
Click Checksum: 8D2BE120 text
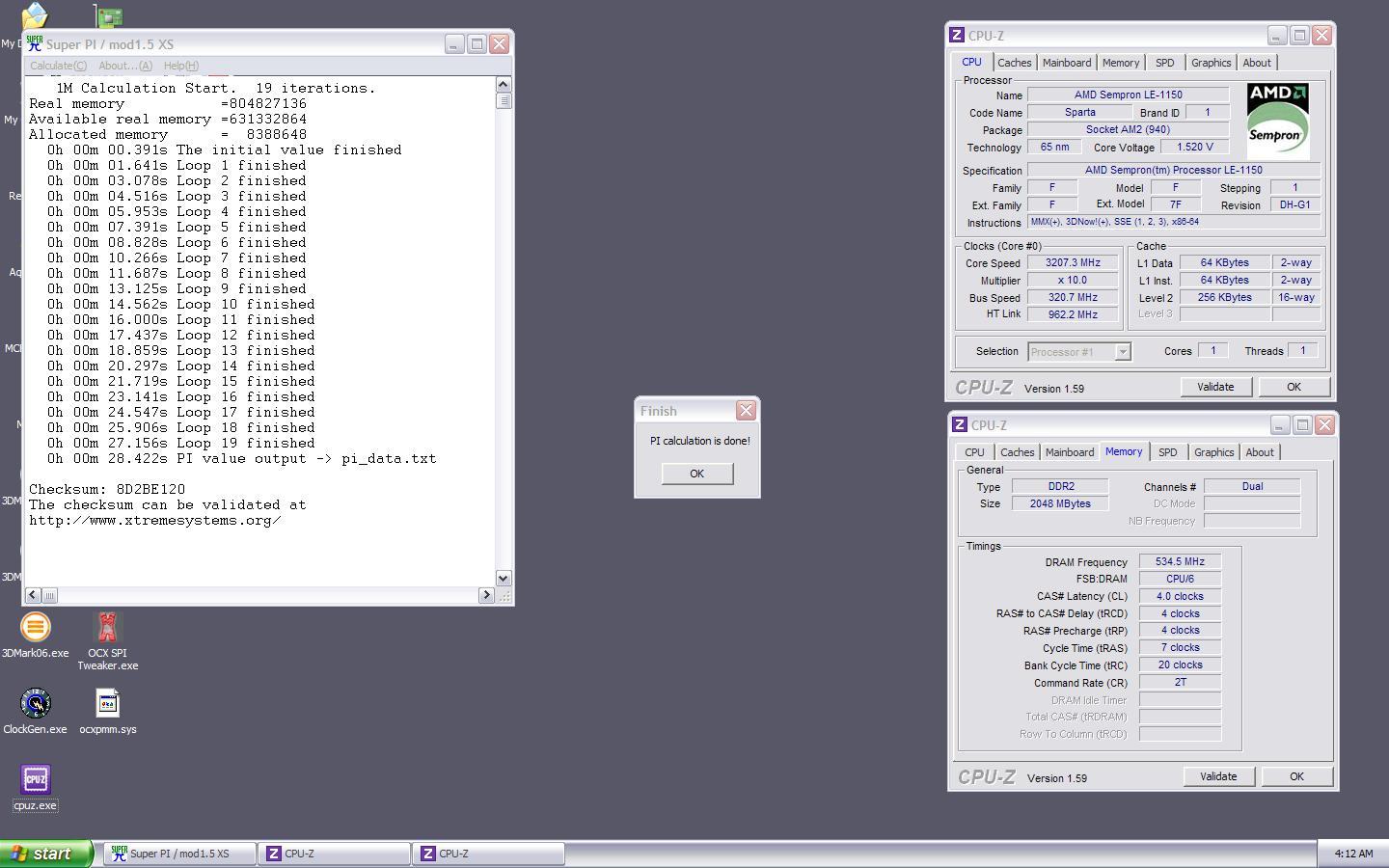[x=107, y=489]
